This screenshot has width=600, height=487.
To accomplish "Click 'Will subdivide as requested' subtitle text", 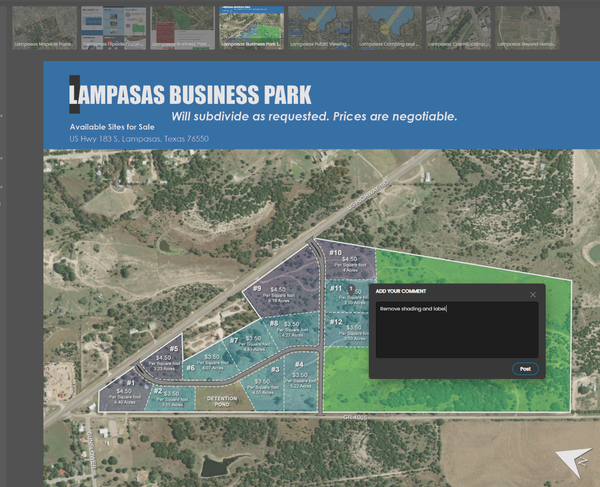I will [314, 116].
